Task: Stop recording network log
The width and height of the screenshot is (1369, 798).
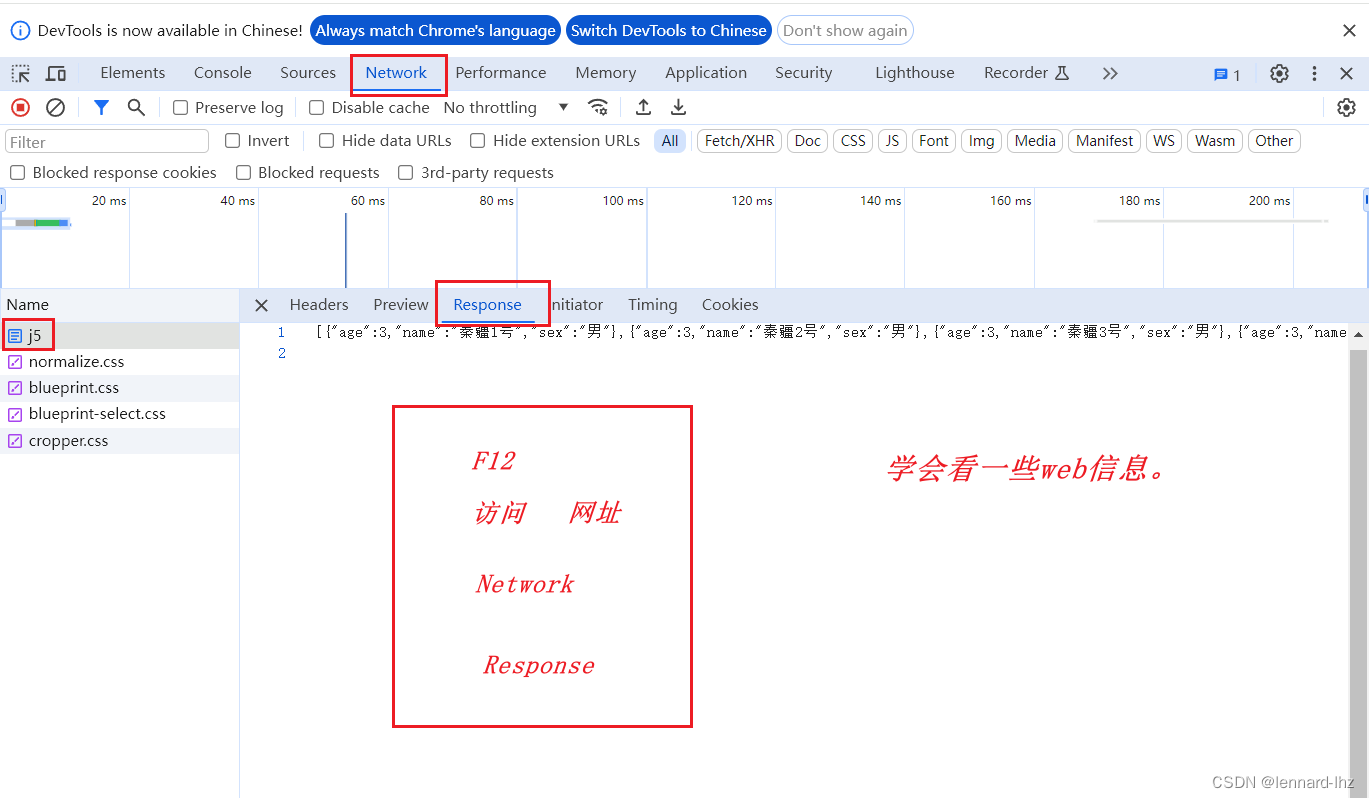Action: click(20, 107)
